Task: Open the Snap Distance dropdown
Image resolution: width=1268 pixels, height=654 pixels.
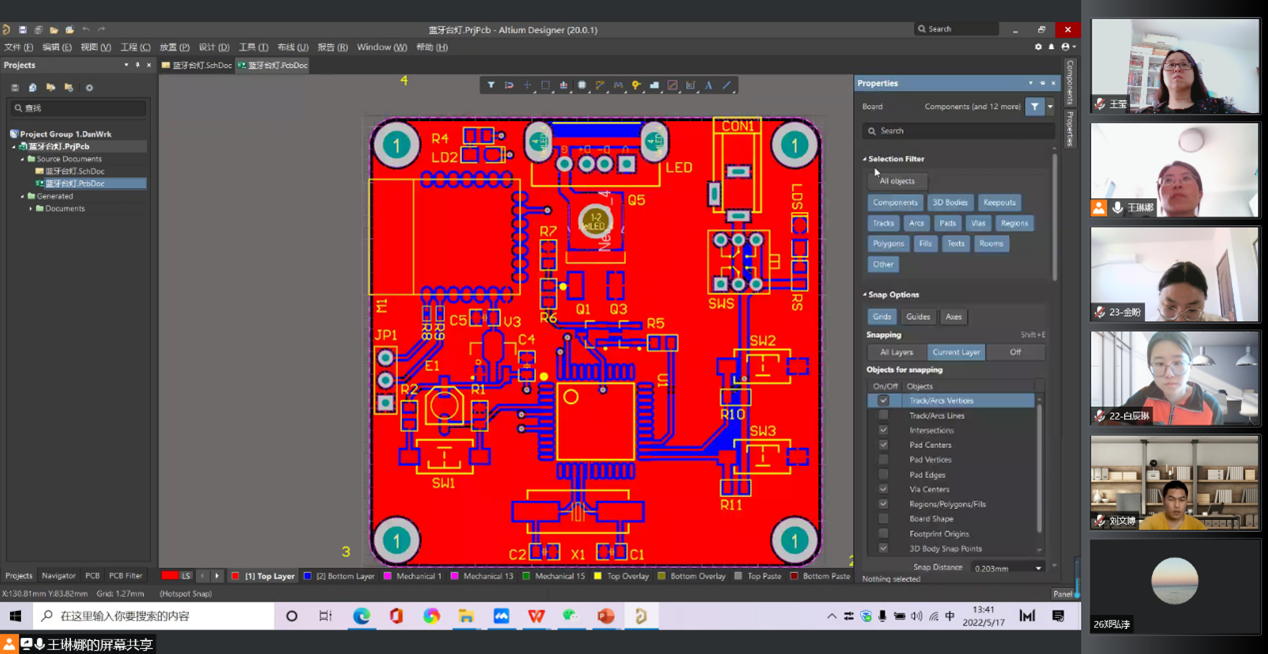Action: 1038,568
